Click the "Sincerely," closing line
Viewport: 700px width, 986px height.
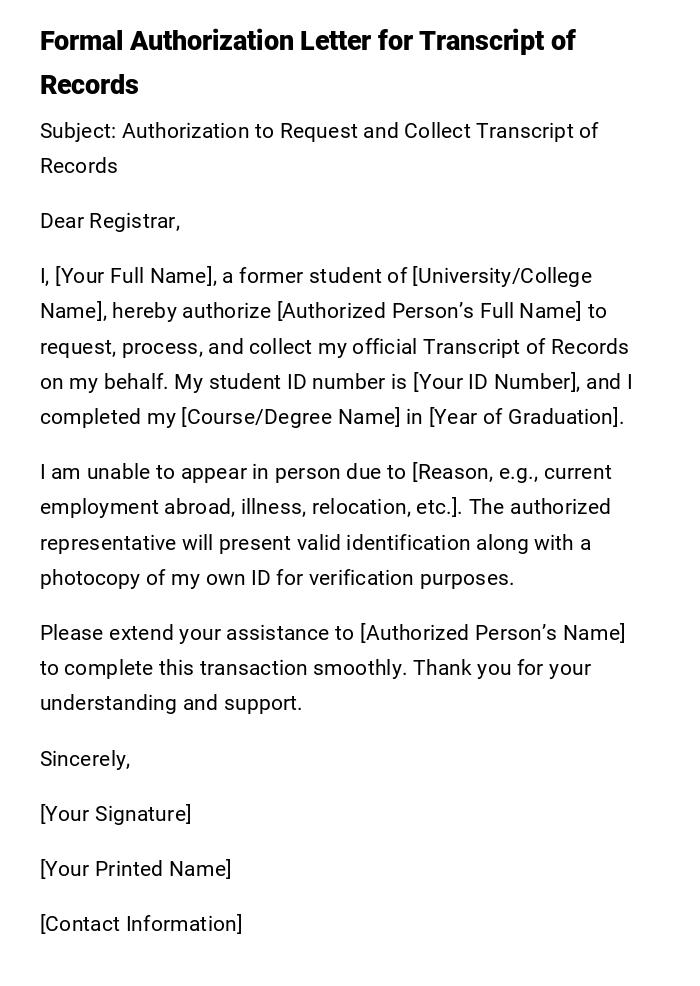point(85,759)
